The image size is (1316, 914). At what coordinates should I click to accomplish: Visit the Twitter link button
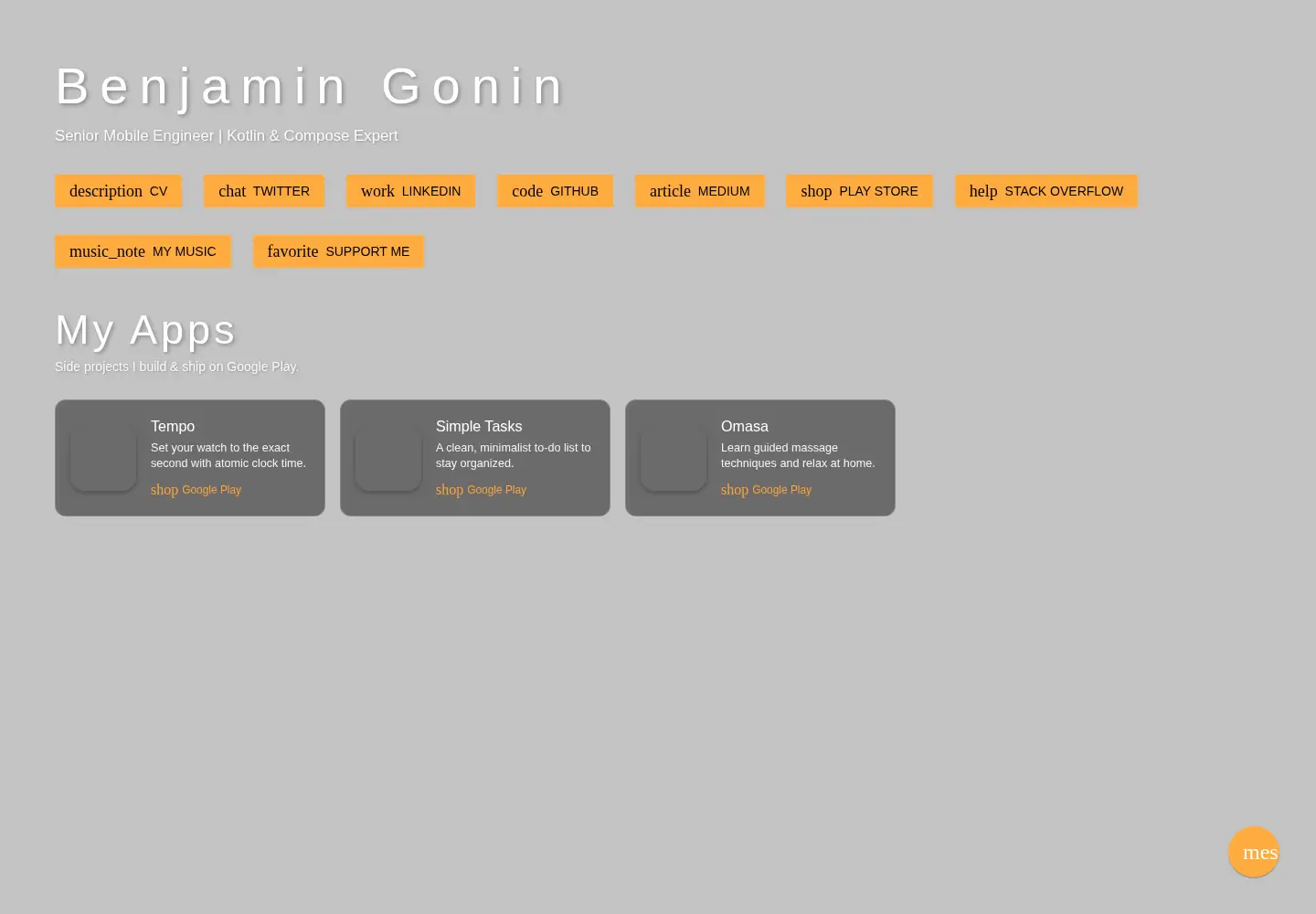pos(264,191)
